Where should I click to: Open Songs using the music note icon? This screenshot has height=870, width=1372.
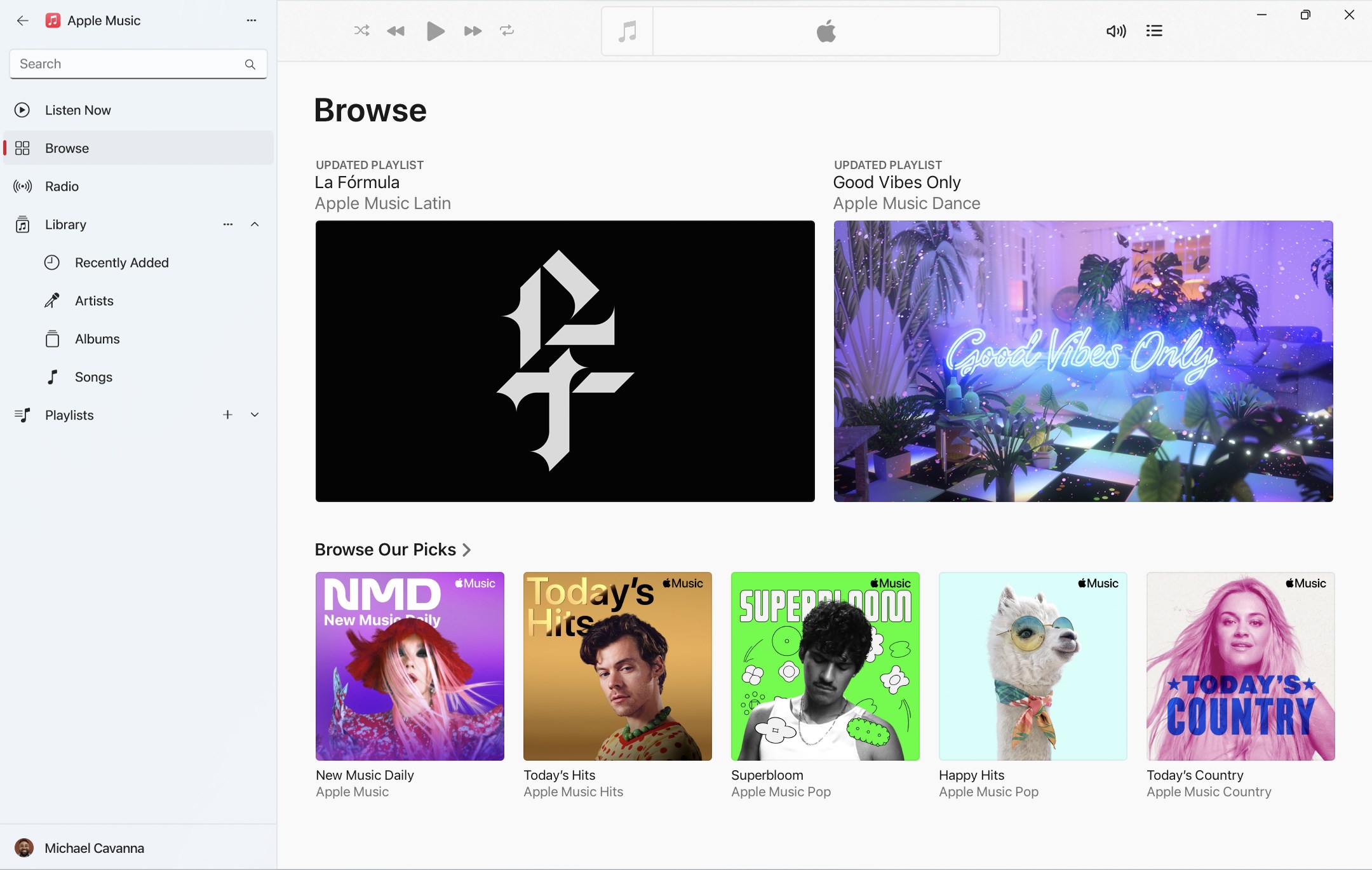pyautogui.click(x=52, y=376)
